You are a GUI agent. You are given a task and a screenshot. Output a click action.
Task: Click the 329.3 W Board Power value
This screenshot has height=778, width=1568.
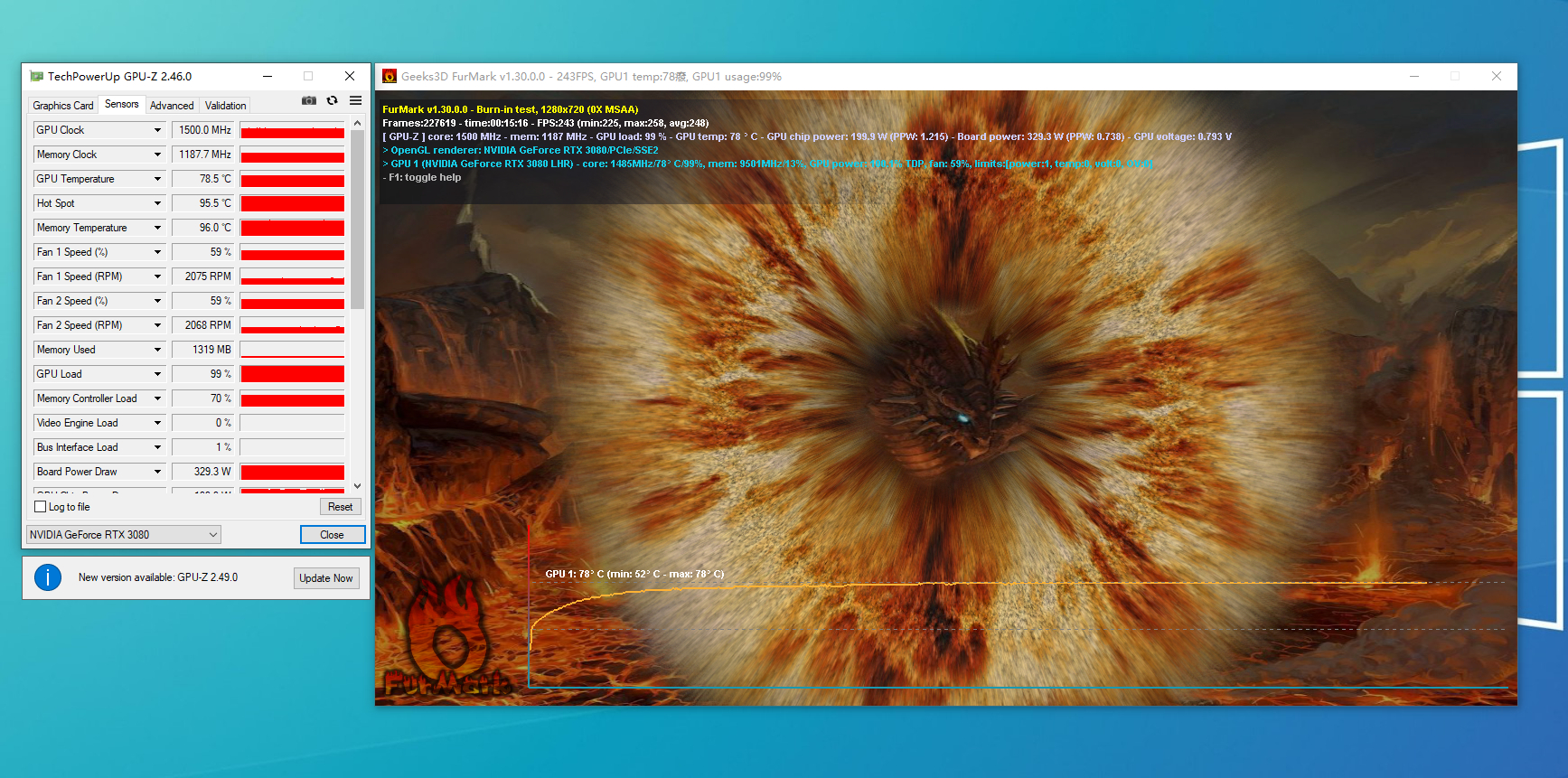click(203, 472)
